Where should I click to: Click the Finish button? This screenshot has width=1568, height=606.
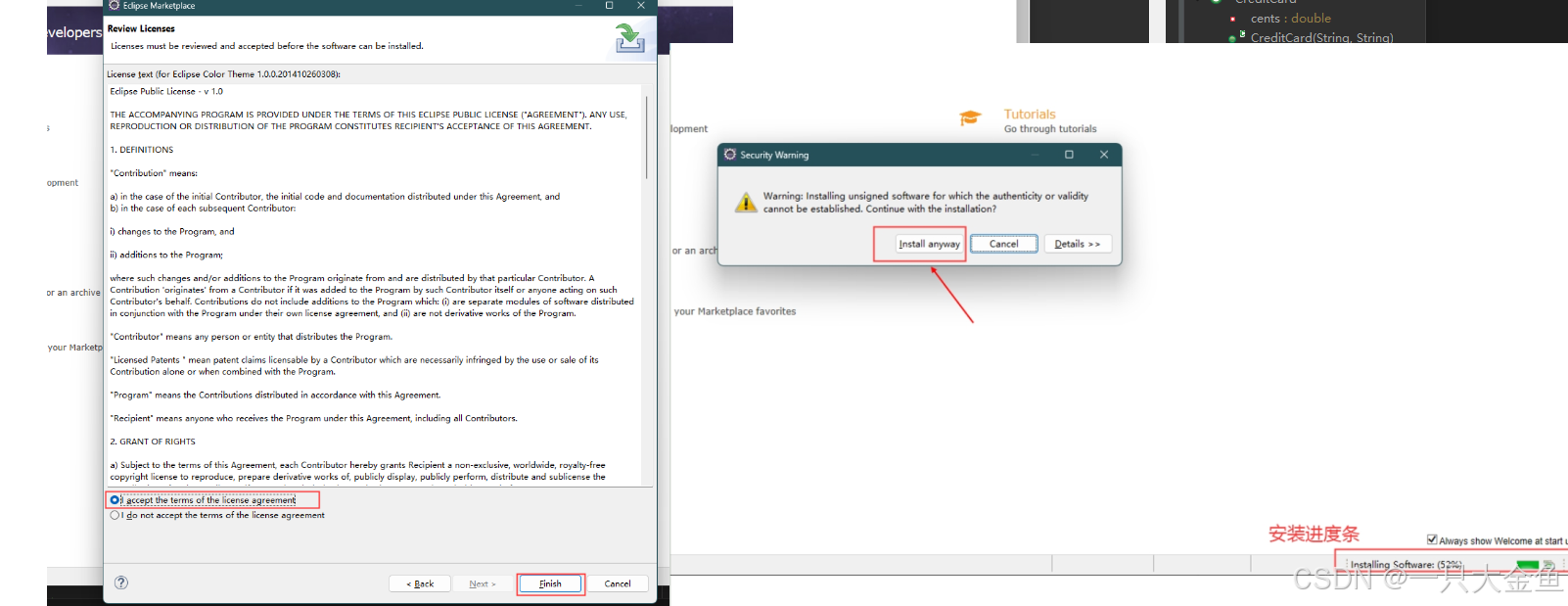[x=550, y=583]
